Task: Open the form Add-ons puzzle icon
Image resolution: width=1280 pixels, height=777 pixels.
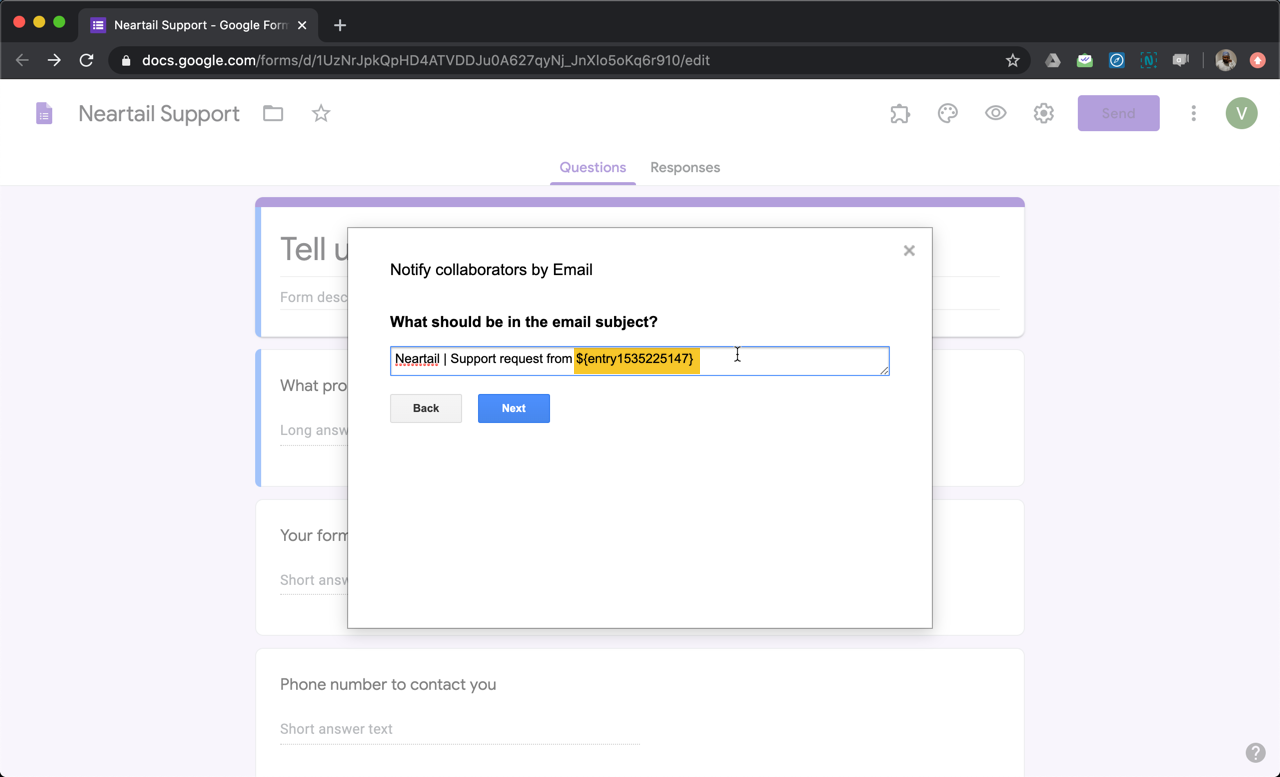Action: click(x=899, y=113)
